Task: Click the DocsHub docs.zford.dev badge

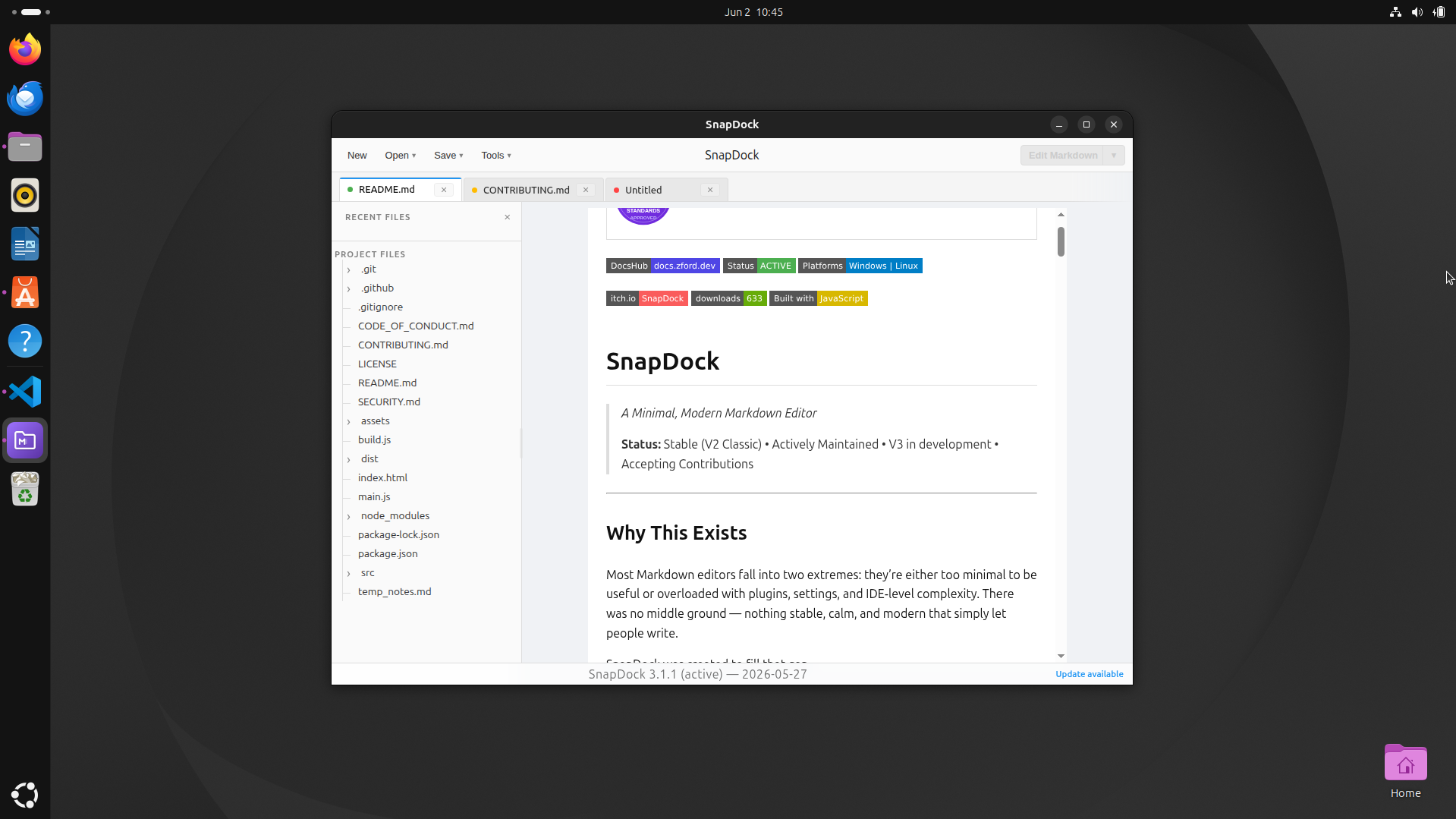Action: 663,266
